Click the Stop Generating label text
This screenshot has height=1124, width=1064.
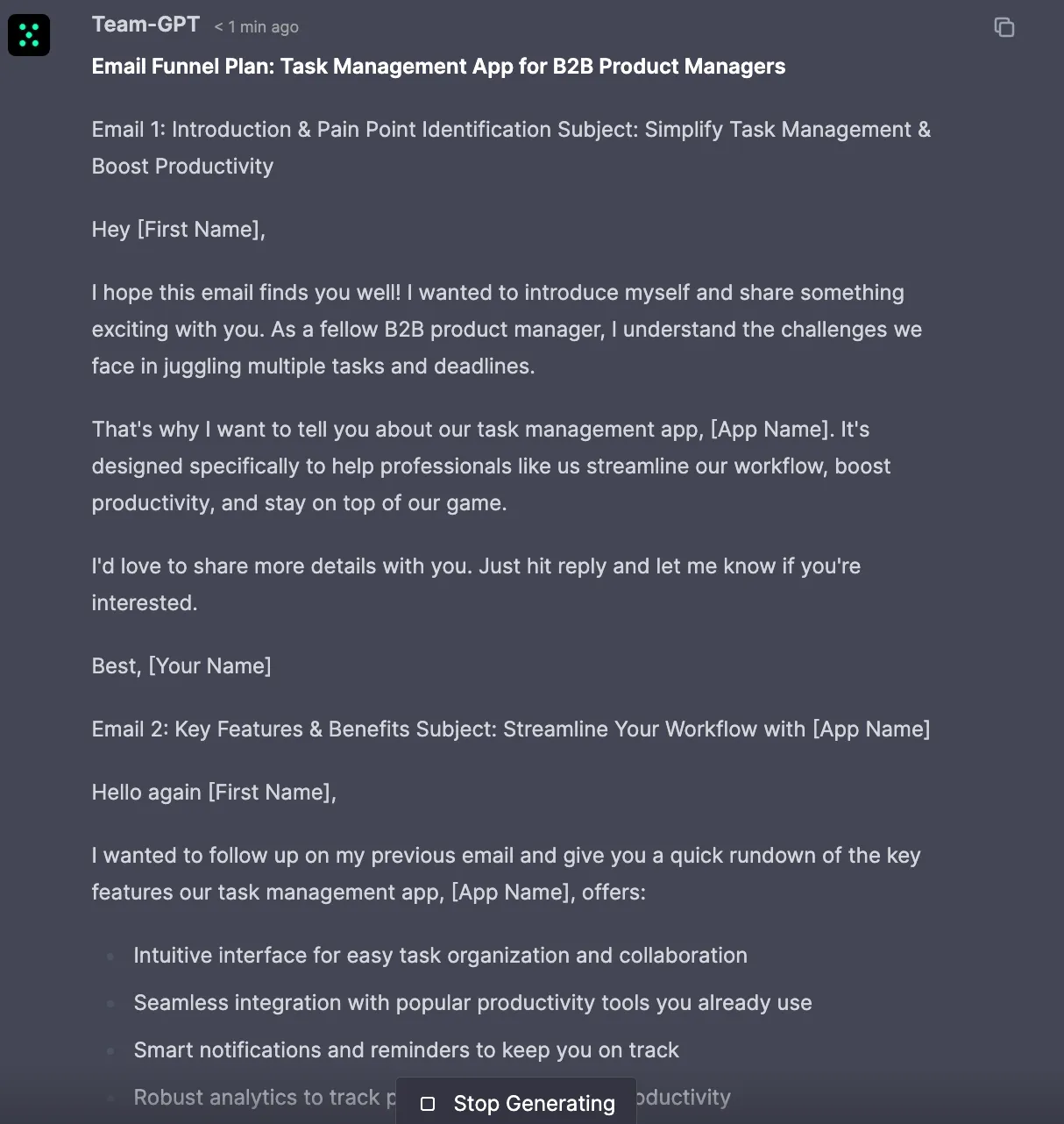[x=535, y=1104]
